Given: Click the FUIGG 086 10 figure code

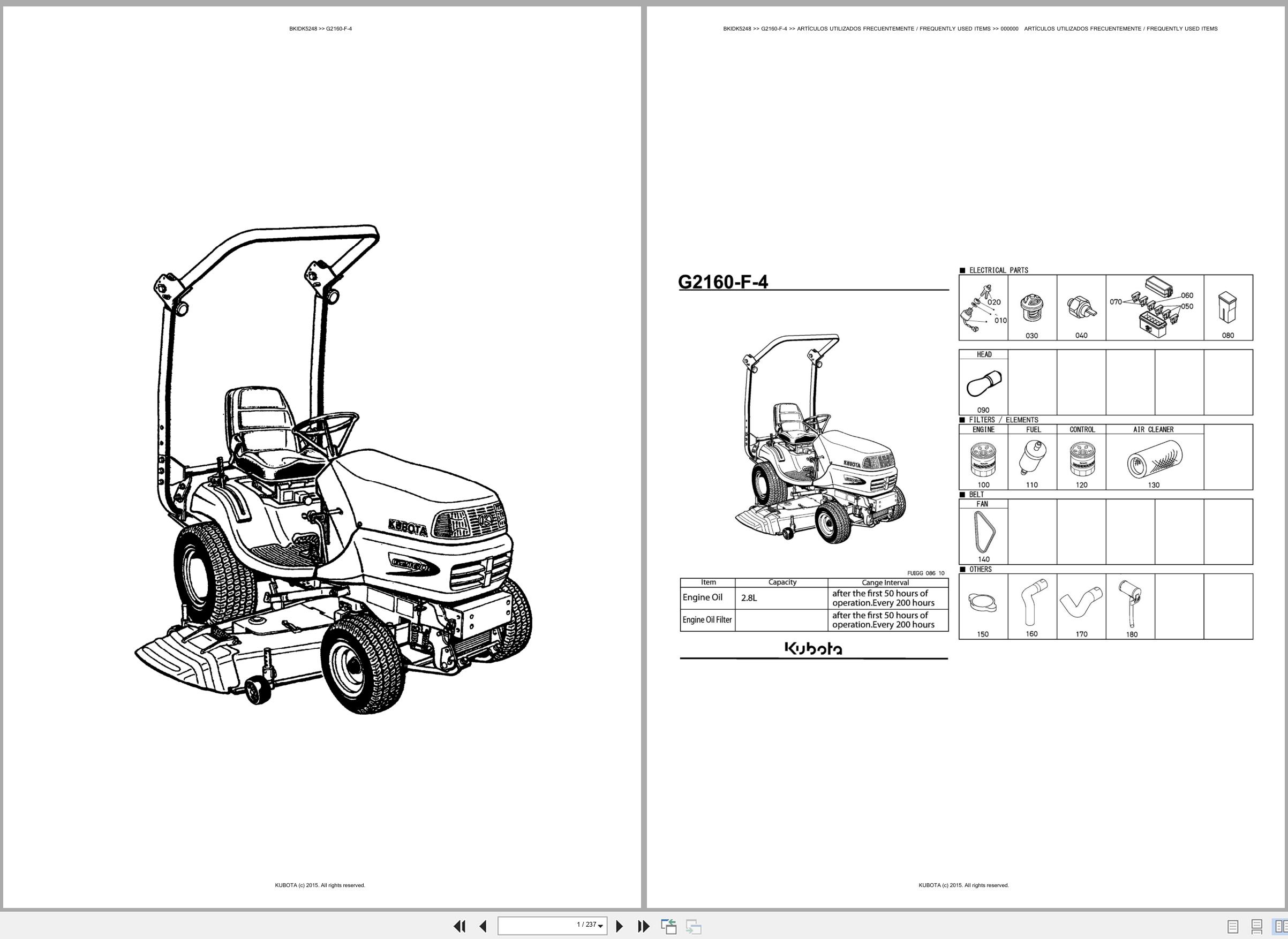Looking at the screenshot, I should tap(926, 573).
